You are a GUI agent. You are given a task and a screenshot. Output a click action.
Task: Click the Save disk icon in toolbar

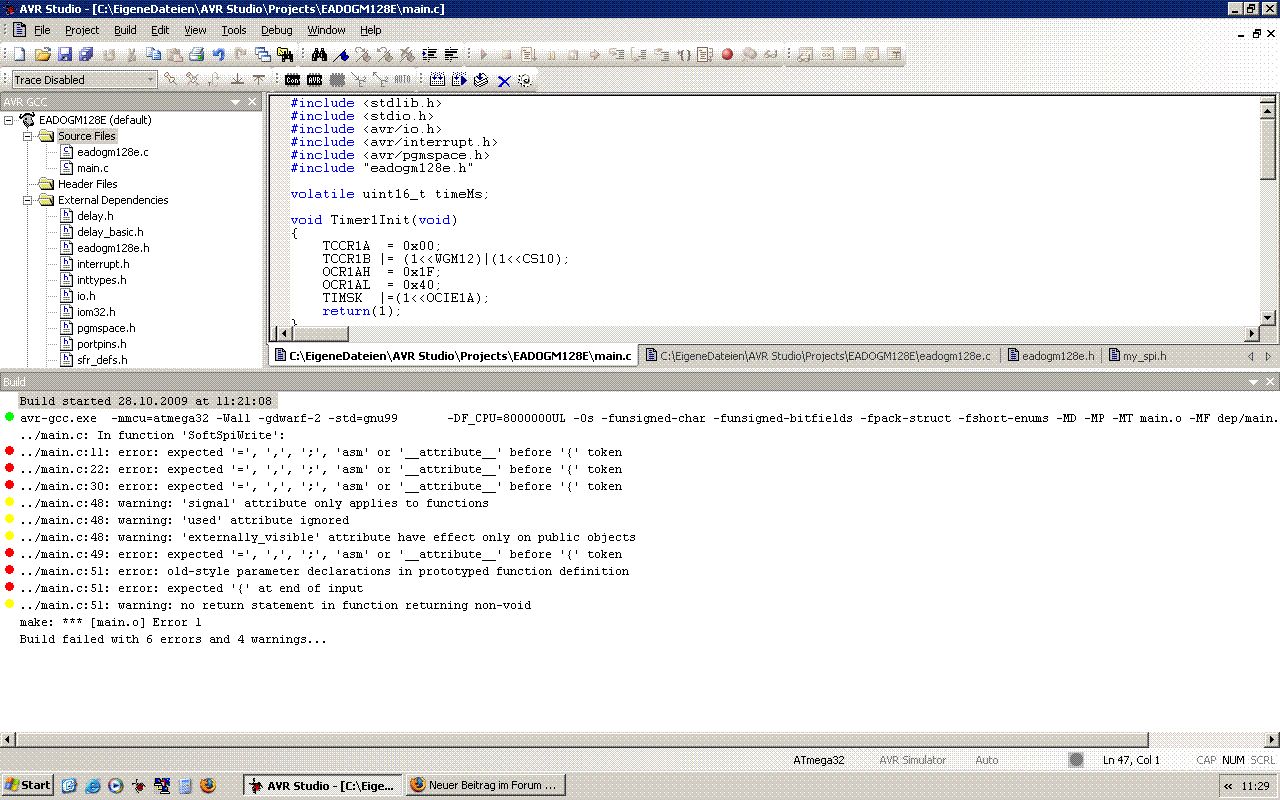tap(64, 55)
